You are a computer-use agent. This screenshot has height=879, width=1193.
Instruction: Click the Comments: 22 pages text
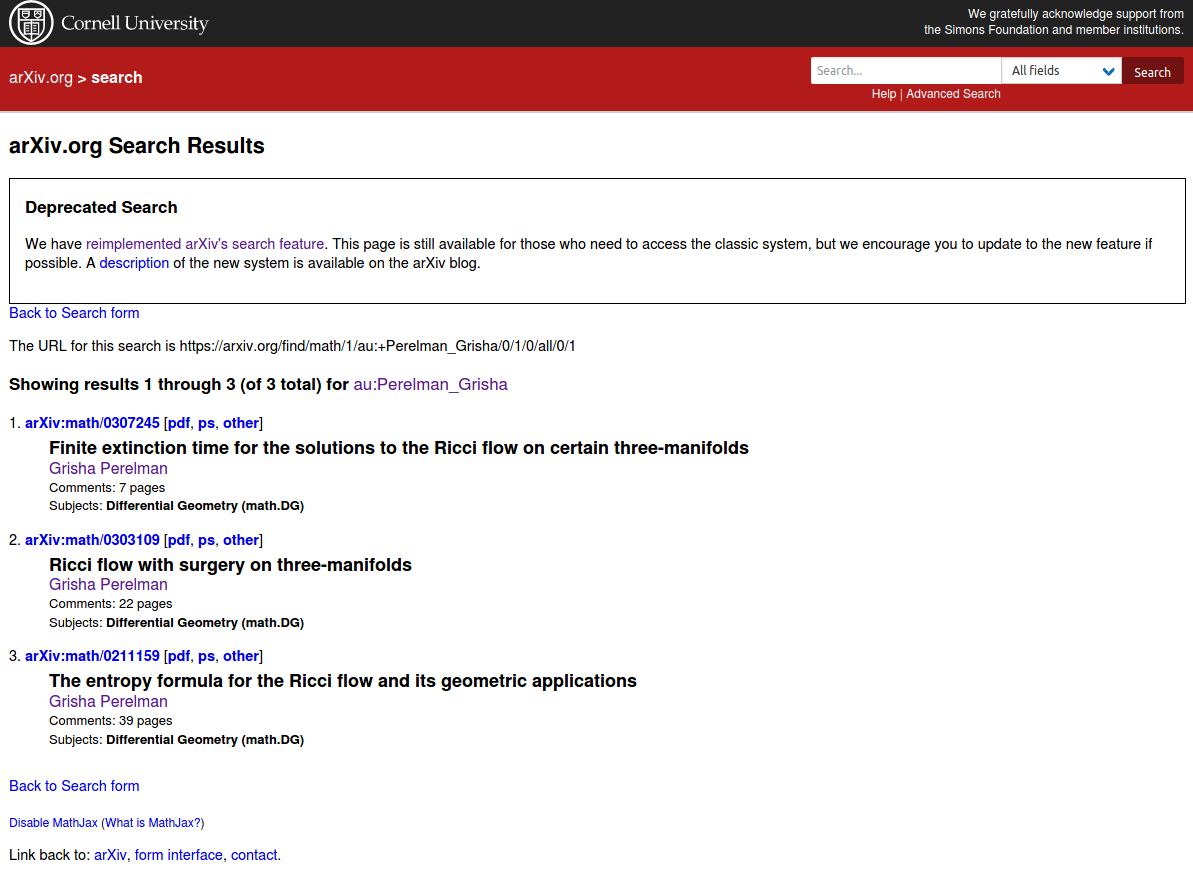point(110,604)
